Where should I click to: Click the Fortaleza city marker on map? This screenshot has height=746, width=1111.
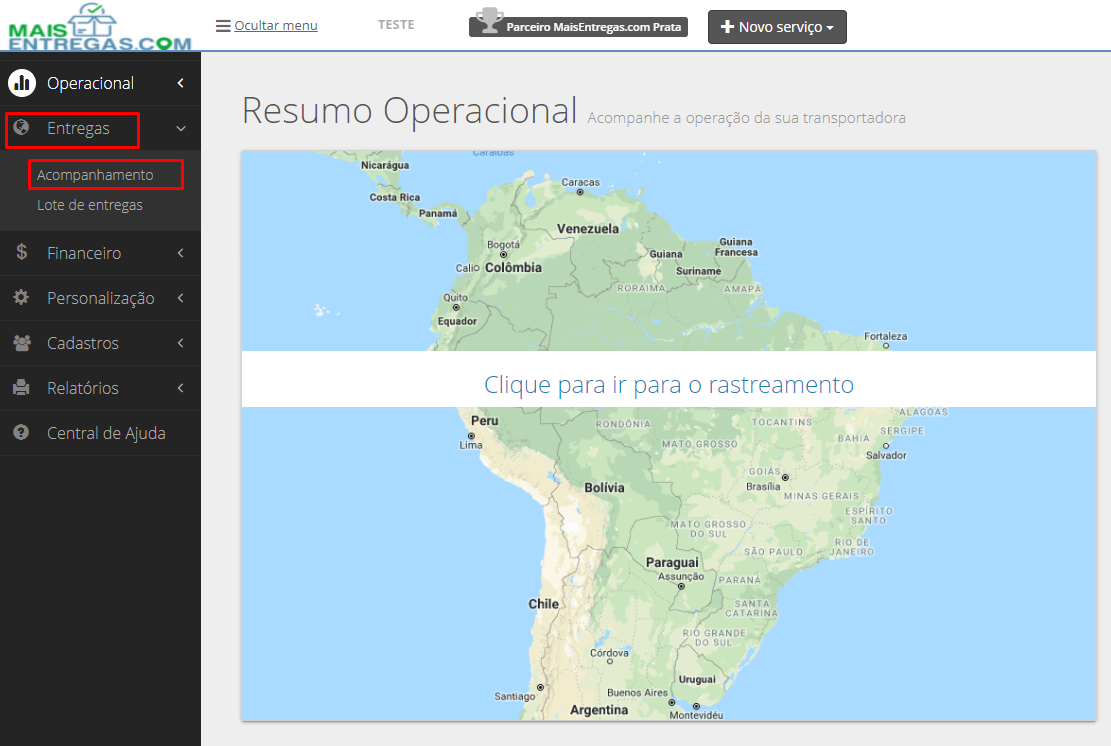[886, 346]
